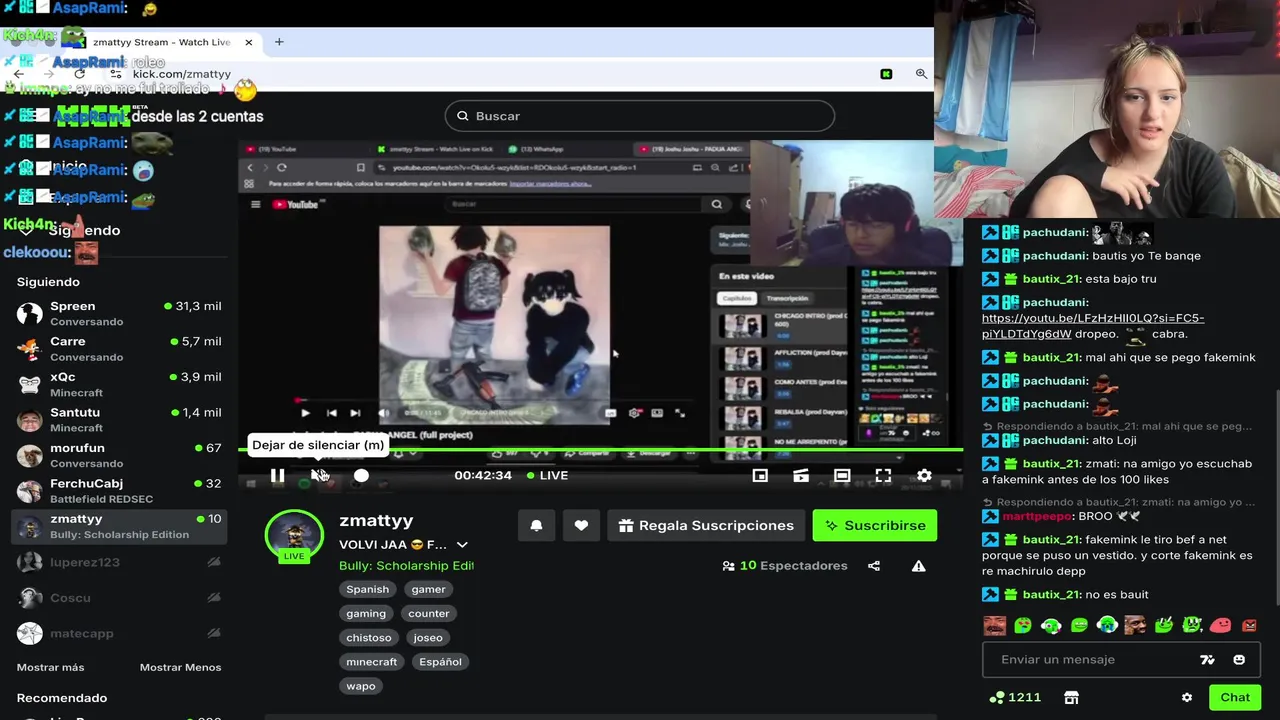Screen dimensions: 1280x720
Task: Create a clip of the stream
Action: click(x=801, y=476)
